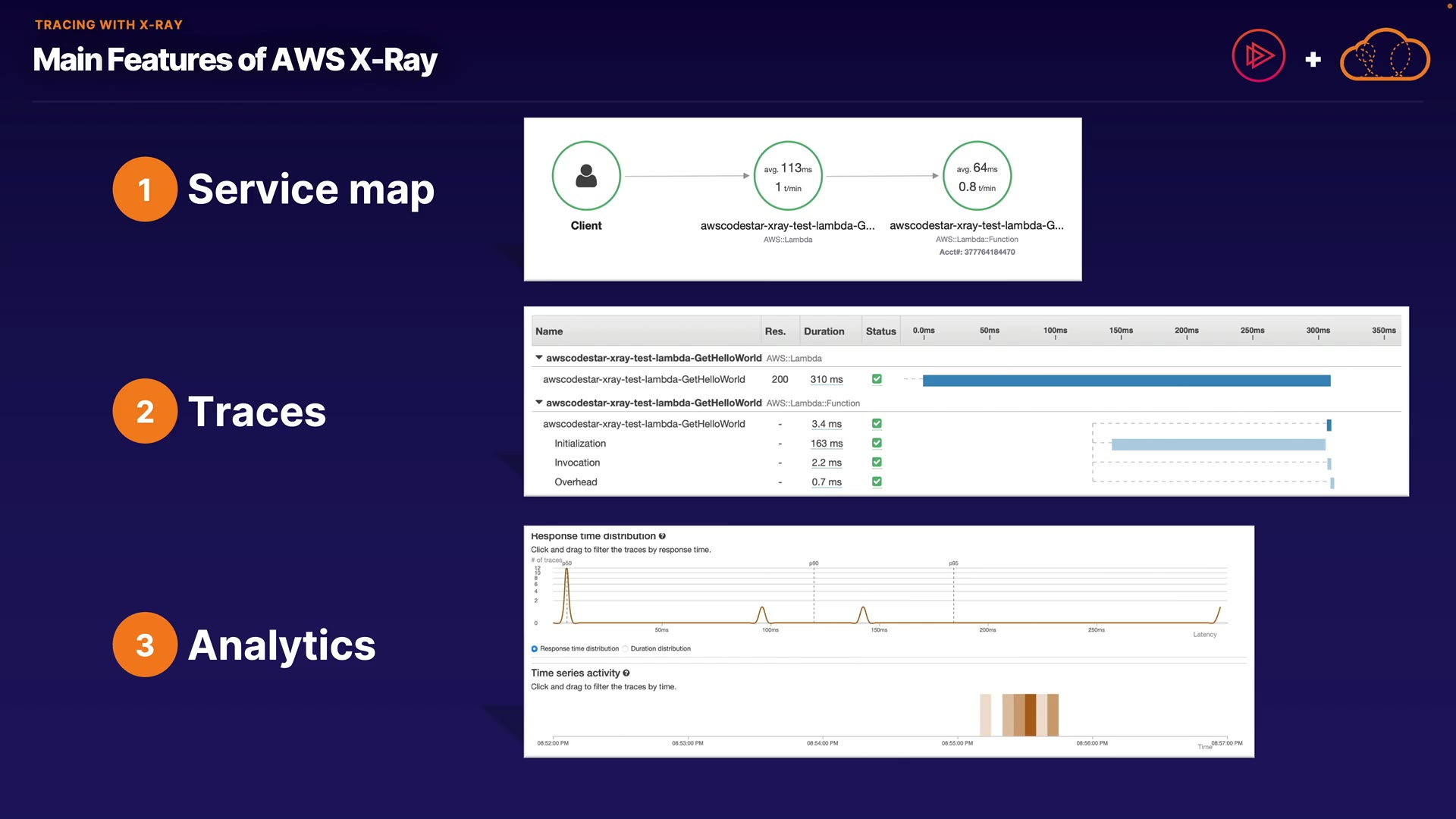1456x819 pixels.
Task: Select the avg. 64ms Lambda Function node
Action: [977, 176]
